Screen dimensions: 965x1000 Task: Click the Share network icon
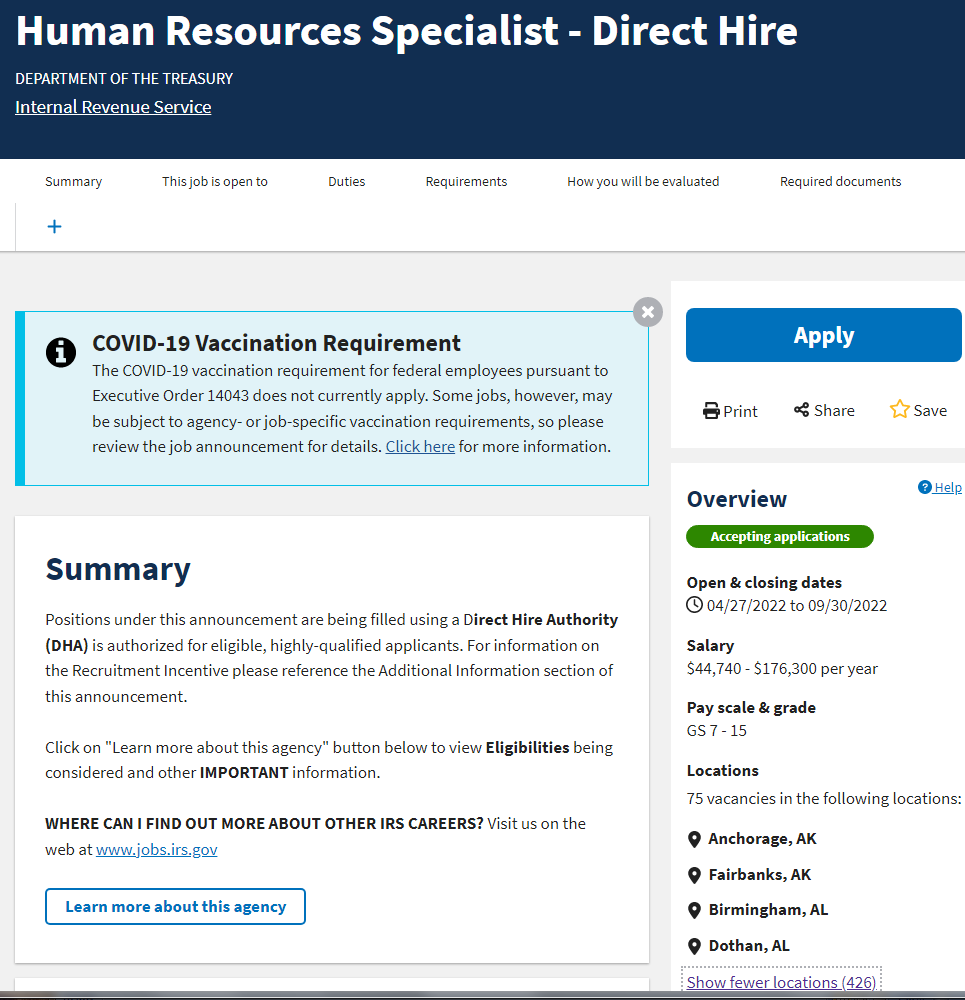coord(801,409)
